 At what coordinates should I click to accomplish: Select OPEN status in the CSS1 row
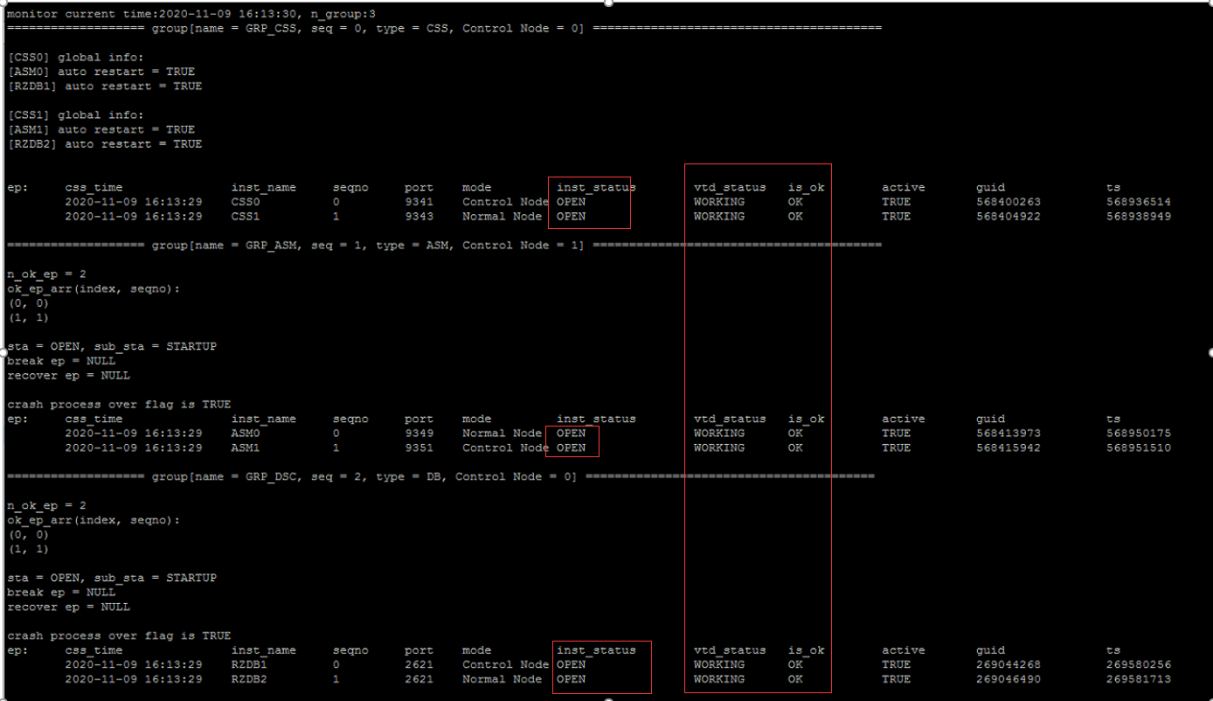click(x=571, y=216)
